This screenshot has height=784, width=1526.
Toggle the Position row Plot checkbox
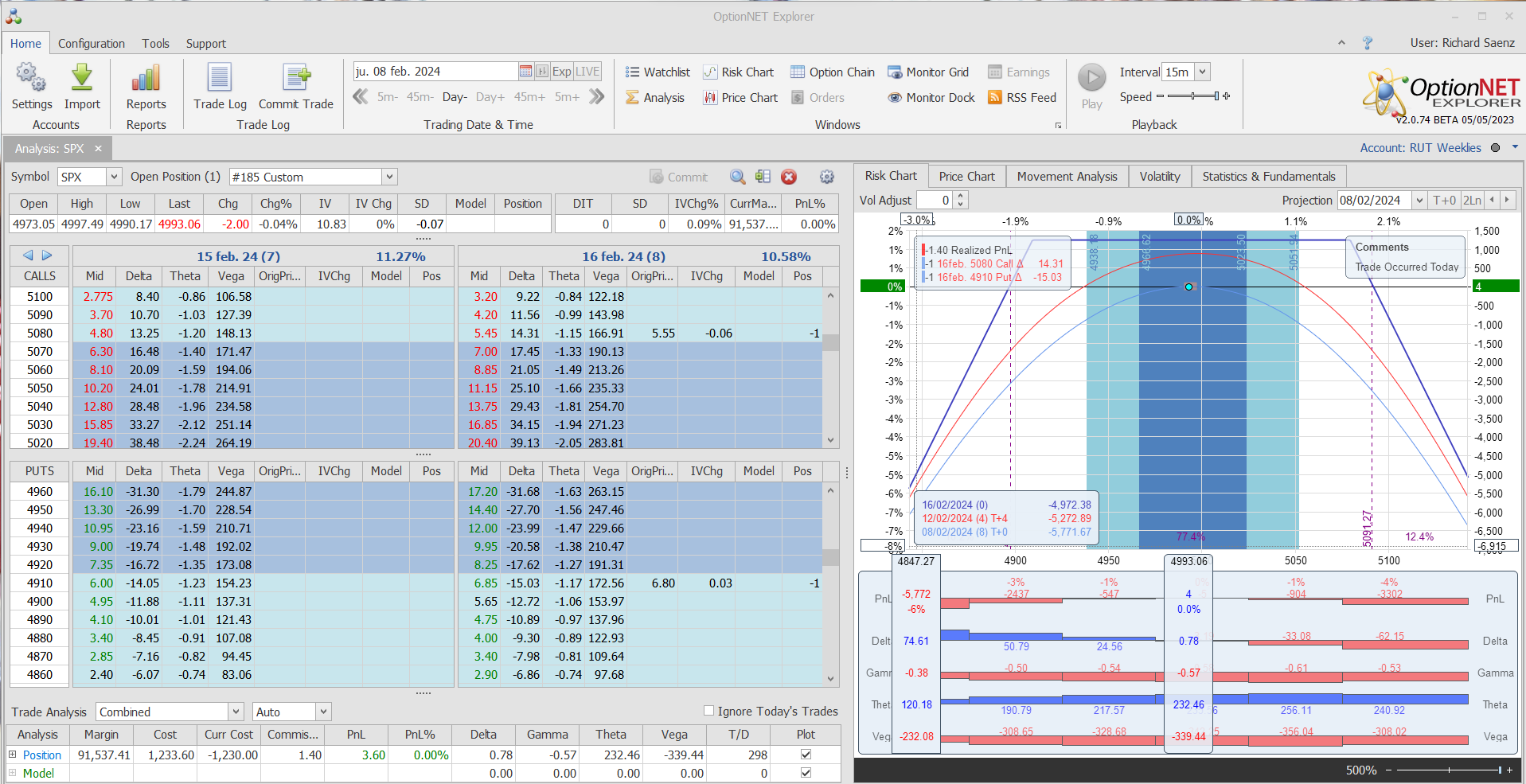pos(806,755)
